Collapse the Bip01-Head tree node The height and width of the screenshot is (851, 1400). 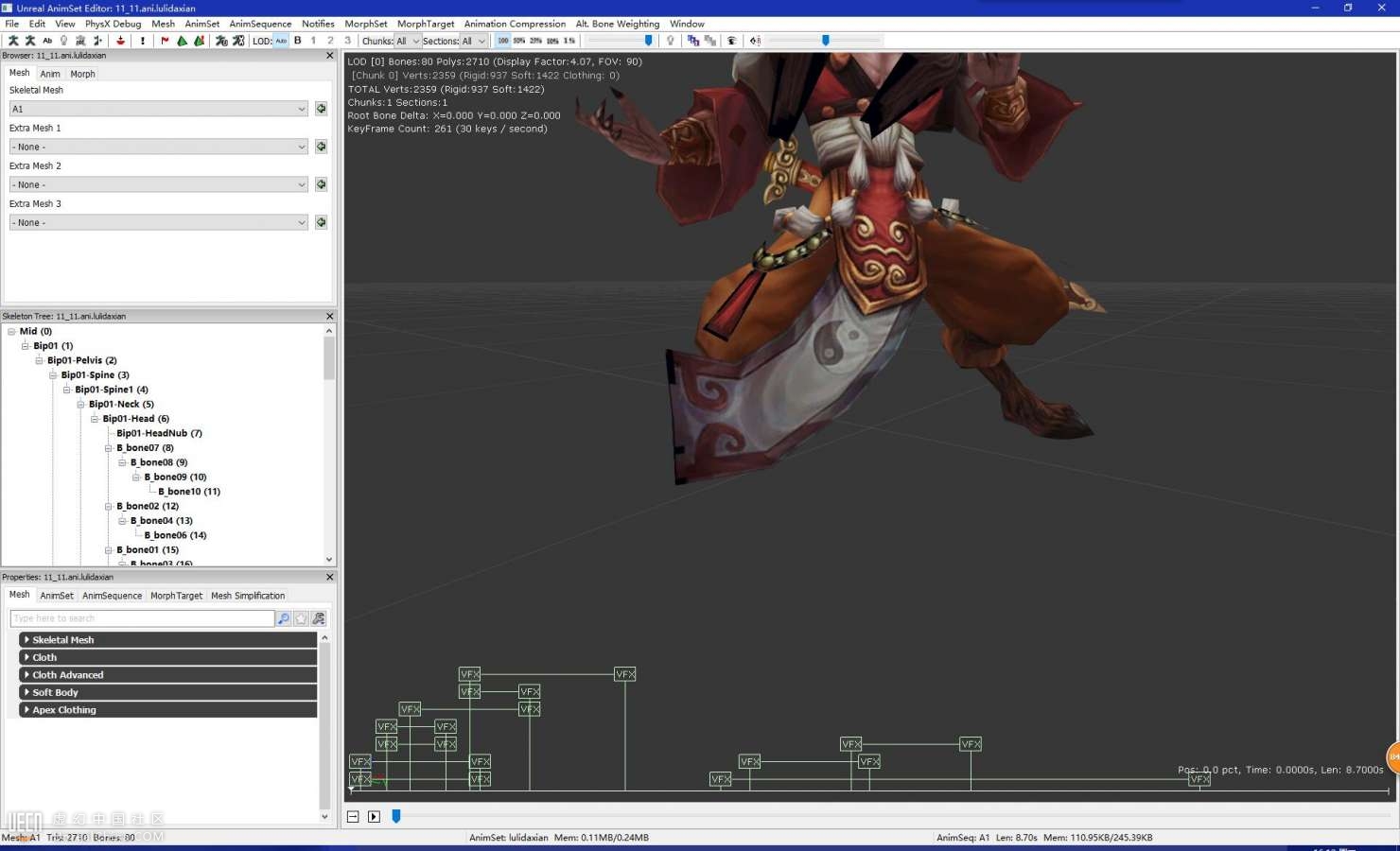[x=95, y=419]
